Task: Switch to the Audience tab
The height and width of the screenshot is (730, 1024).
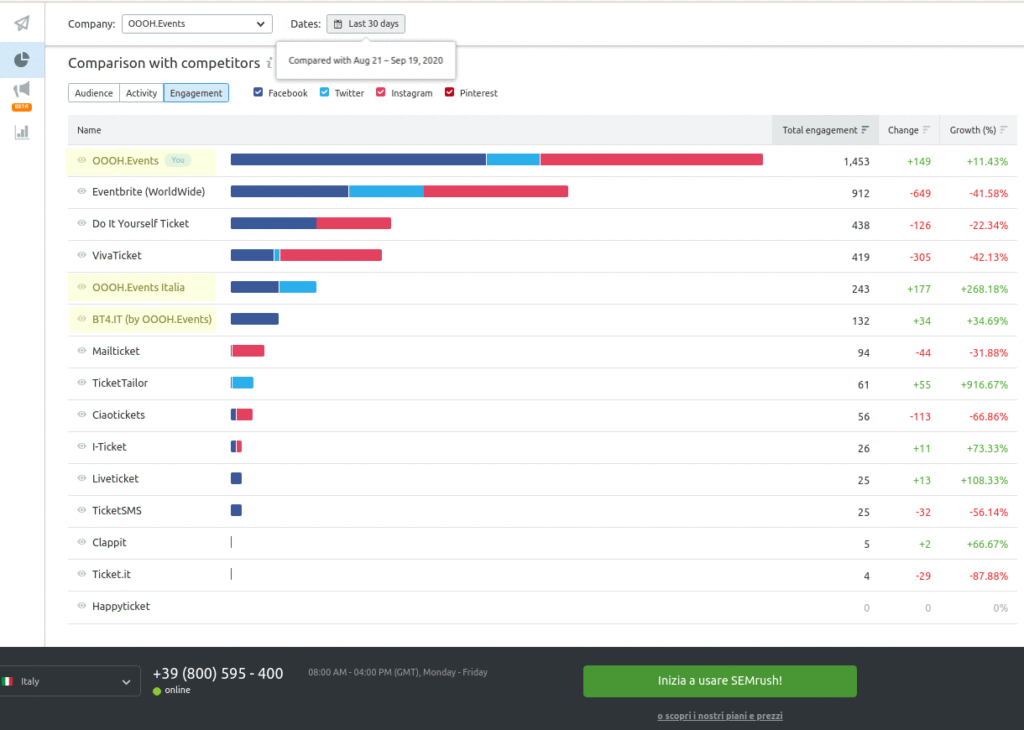Action: (x=93, y=93)
